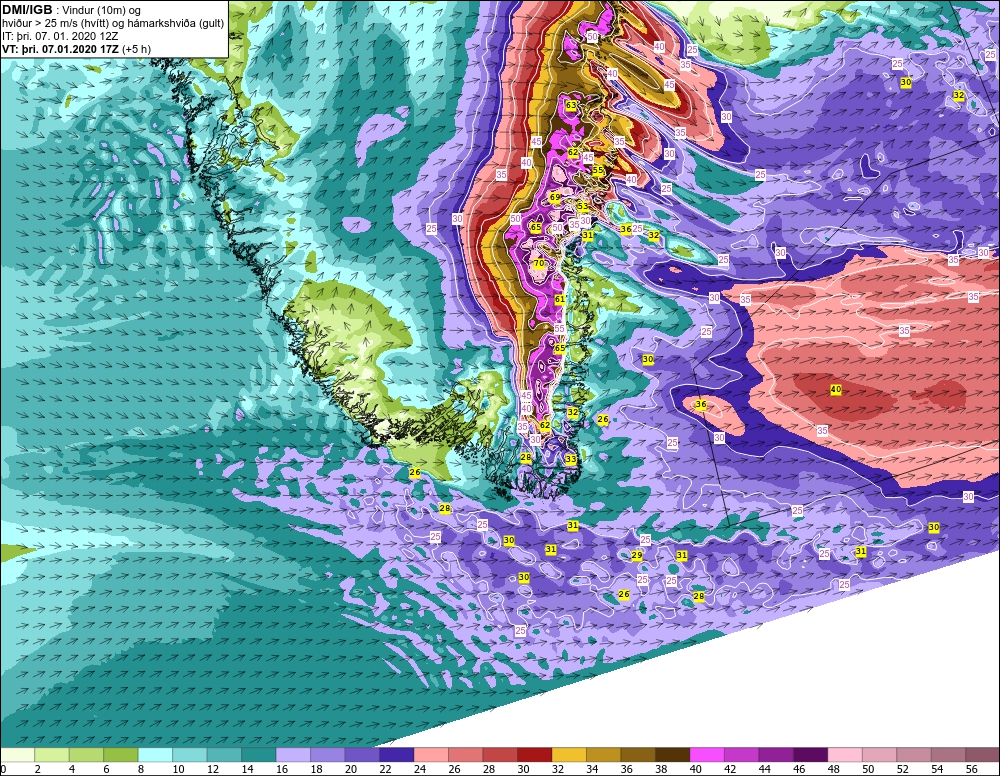Click the 38–40 m/s dark brown legend swatch

[672, 755]
